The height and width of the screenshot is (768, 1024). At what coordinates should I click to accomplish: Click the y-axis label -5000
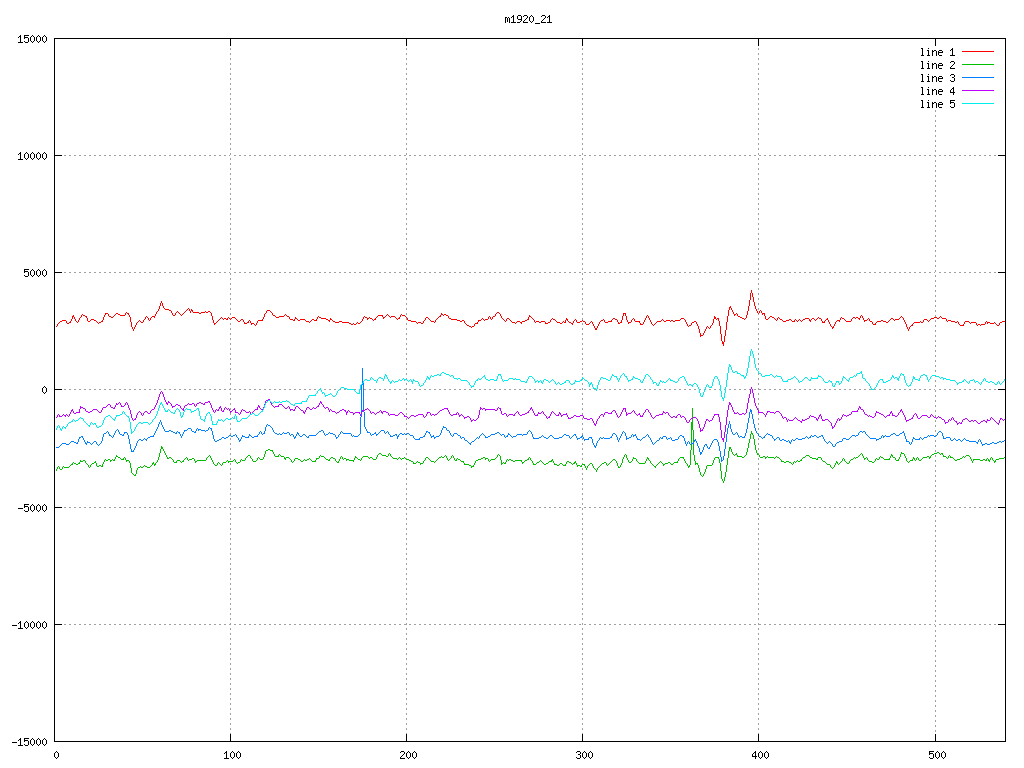tap(33, 507)
